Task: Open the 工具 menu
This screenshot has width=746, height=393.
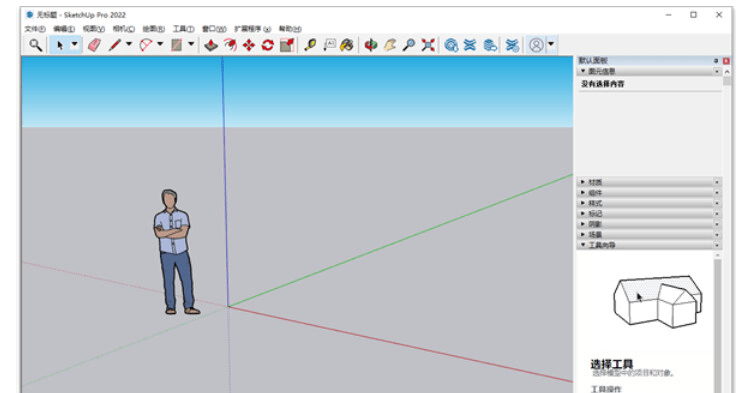Action: pos(183,29)
